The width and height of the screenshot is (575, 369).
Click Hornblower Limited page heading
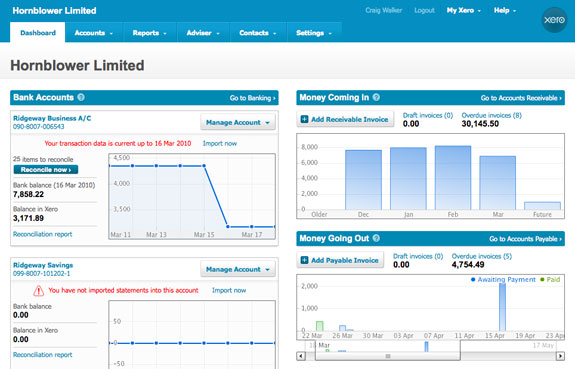pyautogui.click(x=77, y=66)
